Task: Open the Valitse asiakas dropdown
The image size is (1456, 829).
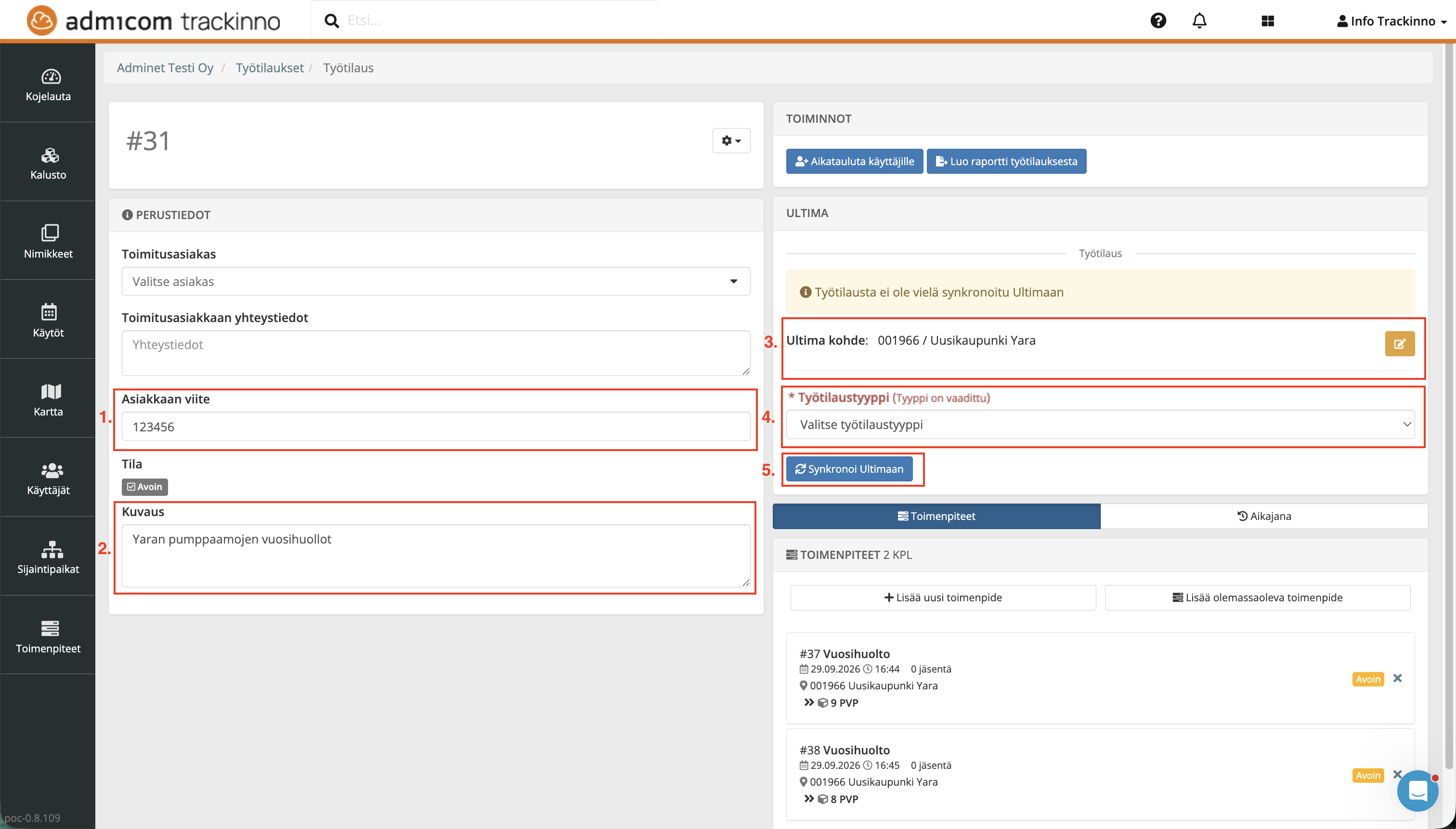Action: [x=436, y=281]
